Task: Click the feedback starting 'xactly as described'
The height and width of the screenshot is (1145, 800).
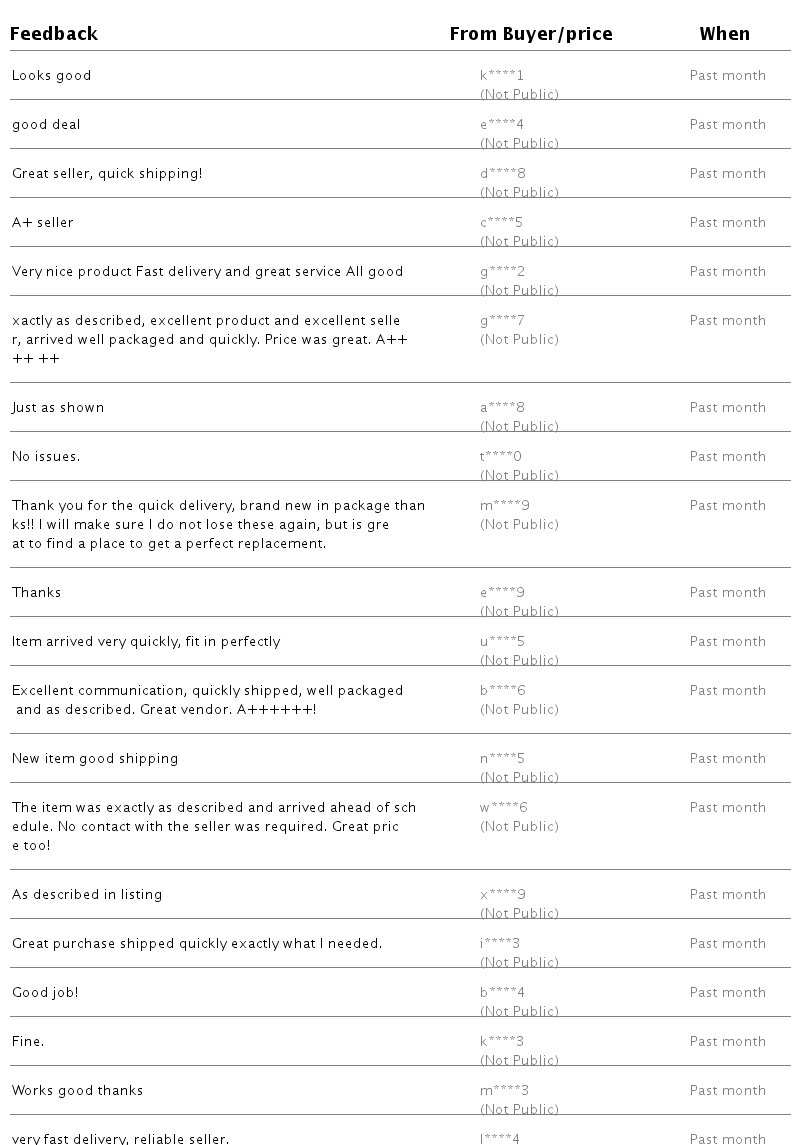Action: click(x=209, y=340)
